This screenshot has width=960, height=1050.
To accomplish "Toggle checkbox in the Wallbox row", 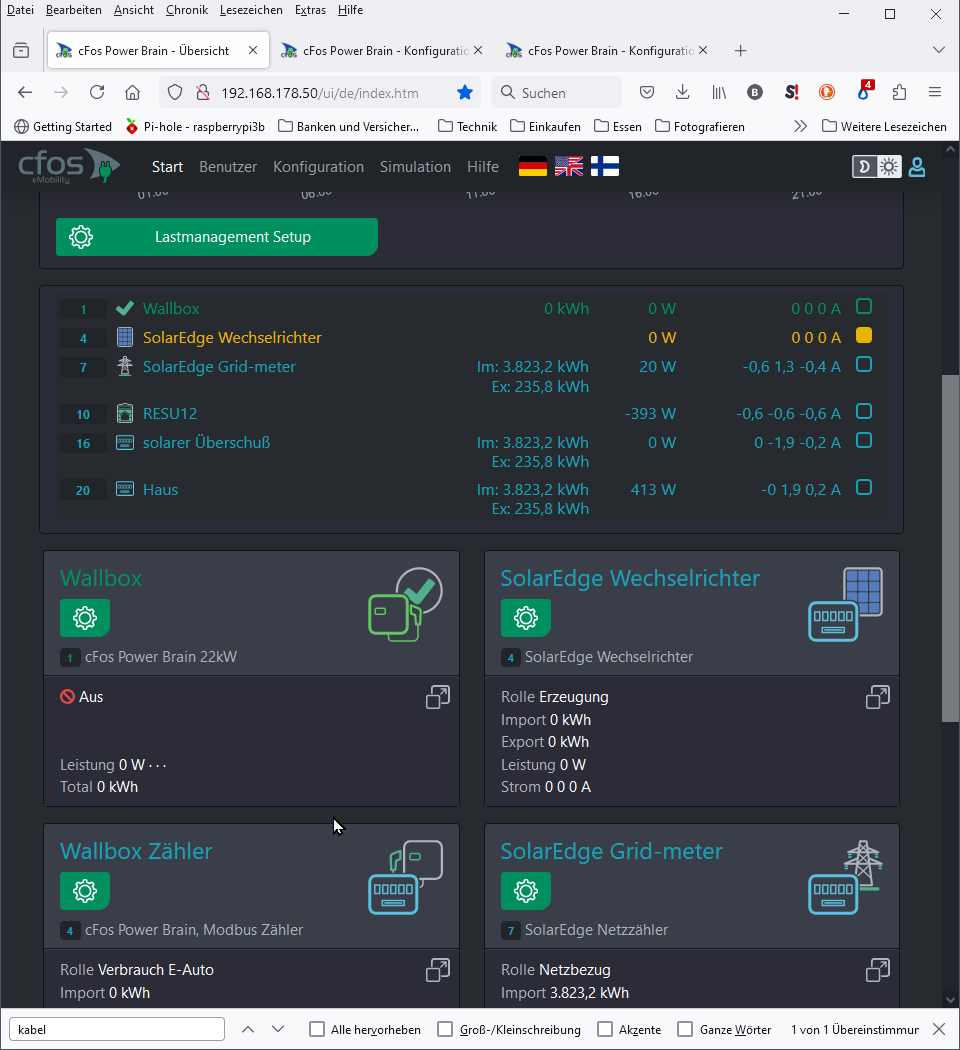I will 864,307.
